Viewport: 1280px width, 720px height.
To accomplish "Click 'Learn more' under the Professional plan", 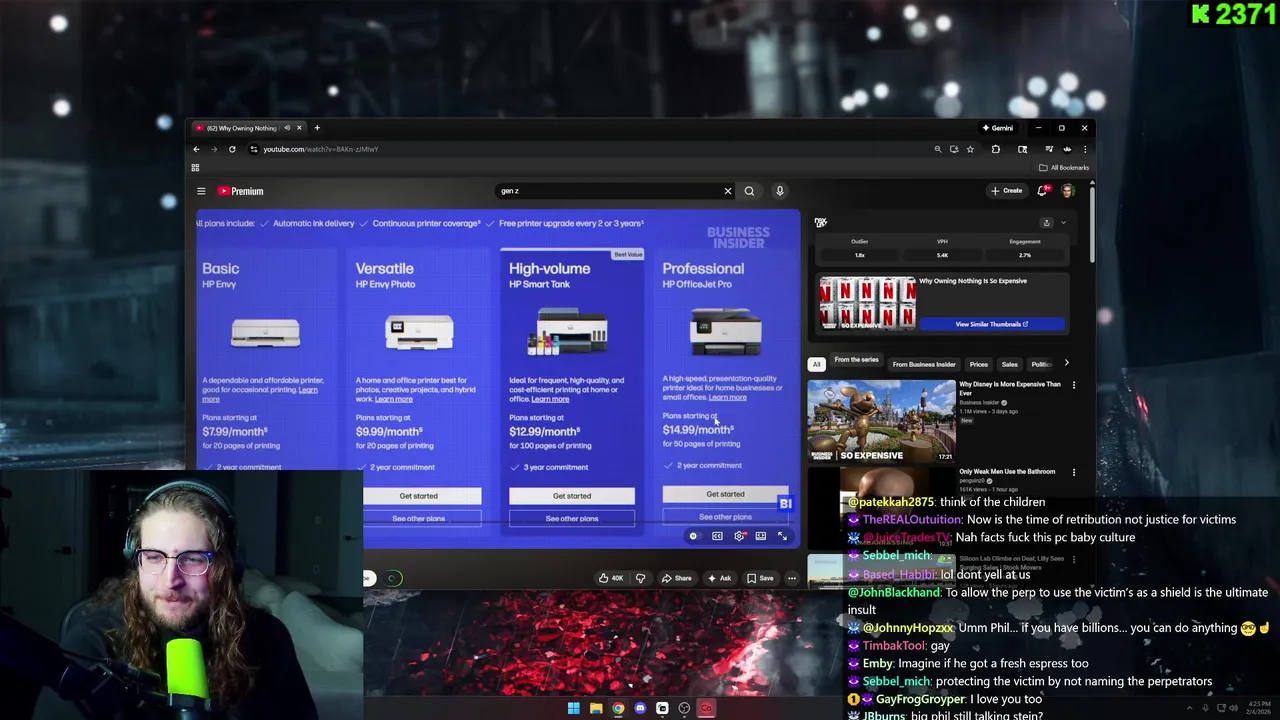I will [x=727, y=397].
